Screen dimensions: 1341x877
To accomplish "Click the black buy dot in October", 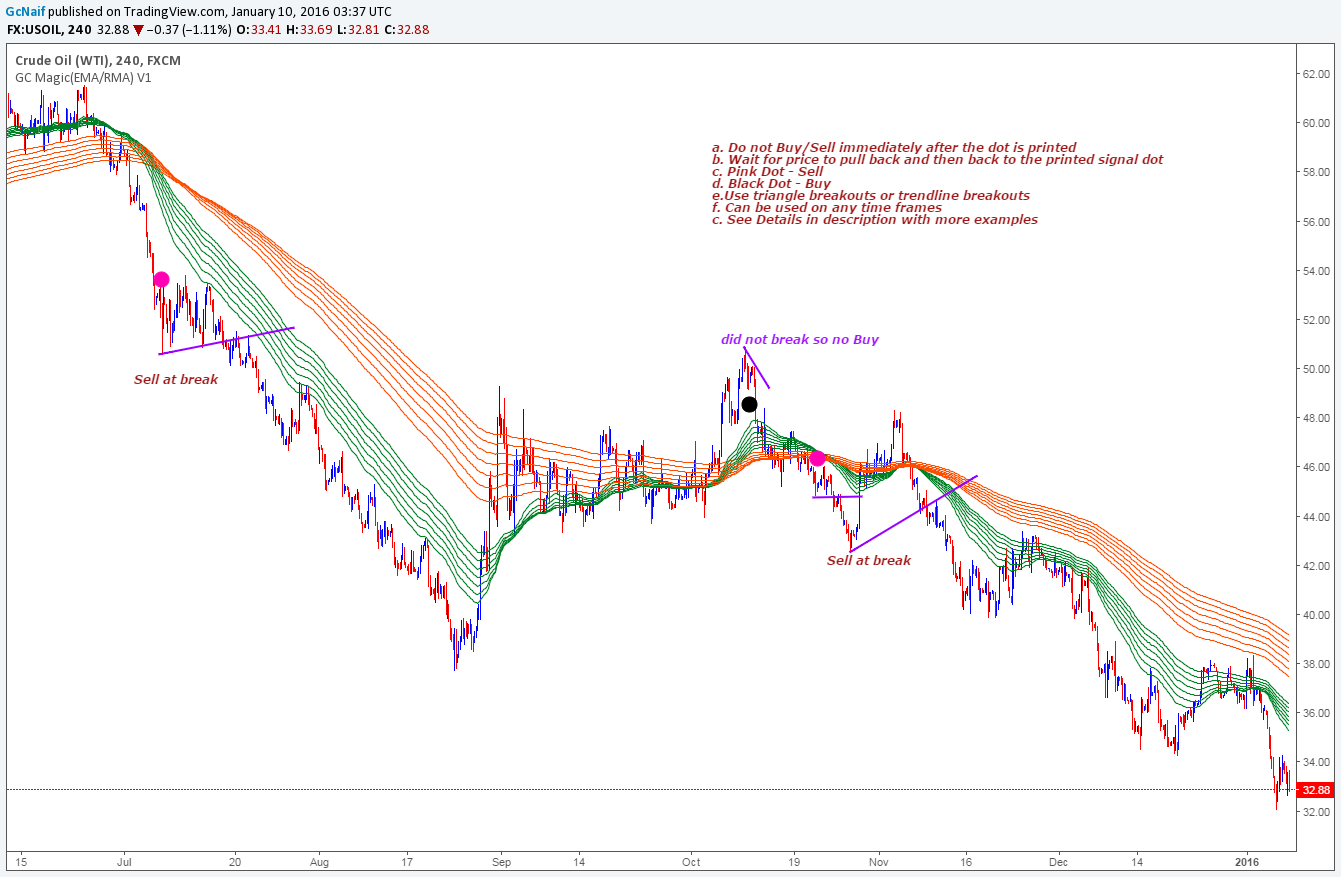I will pyautogui.click(x=749, y=404).
